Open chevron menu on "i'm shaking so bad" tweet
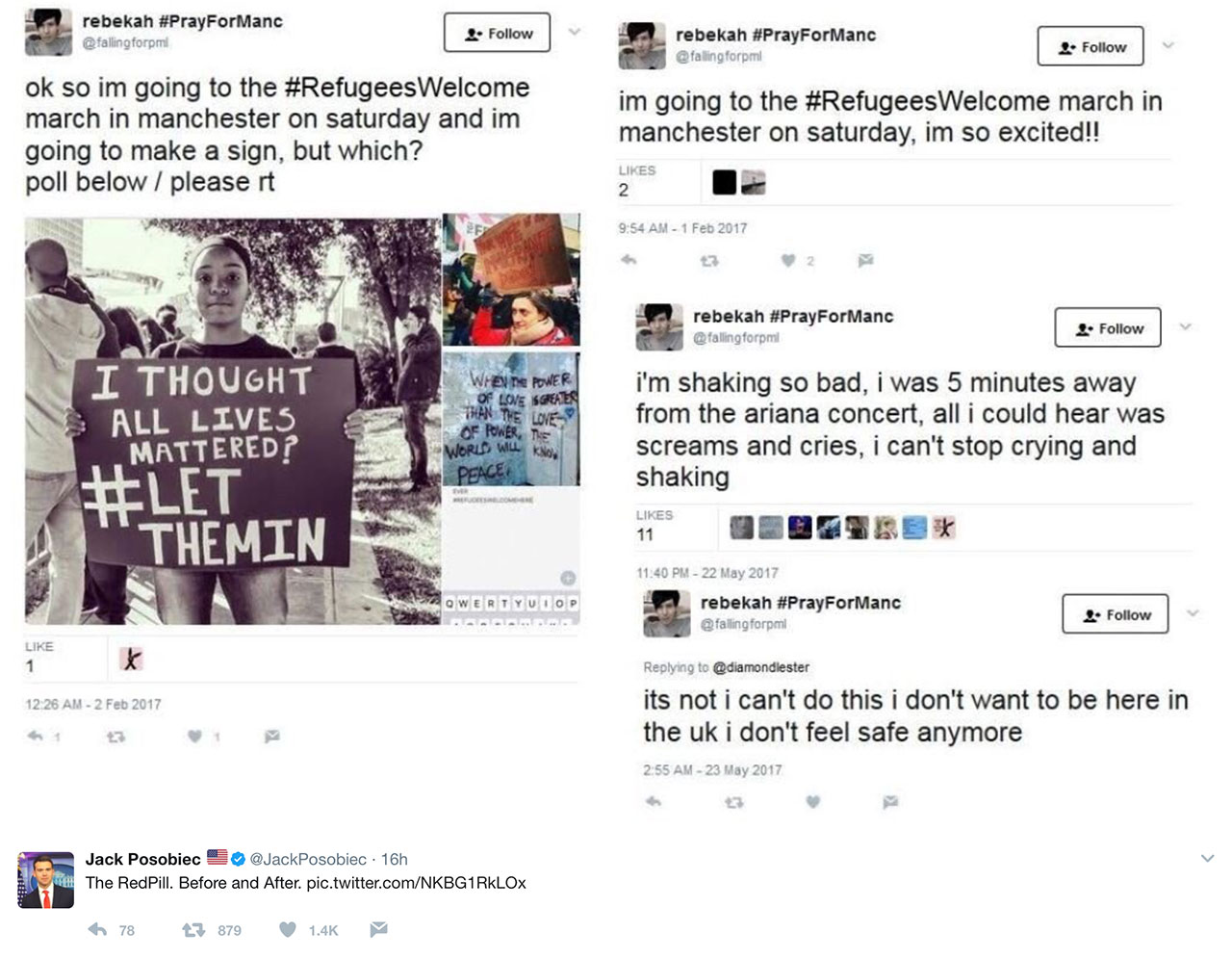Screen dimensions: 1232x959 pyautogui.click(x=1186, y=327)
